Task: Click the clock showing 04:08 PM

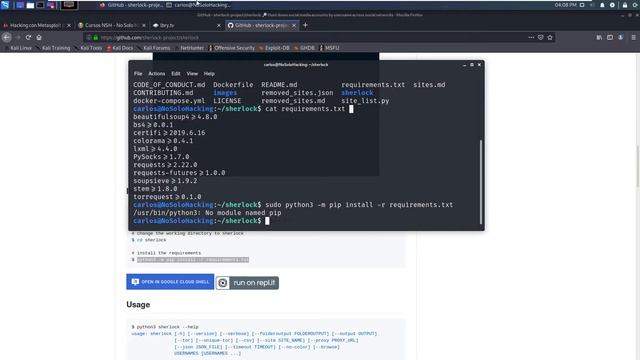Action: [565, 5]
